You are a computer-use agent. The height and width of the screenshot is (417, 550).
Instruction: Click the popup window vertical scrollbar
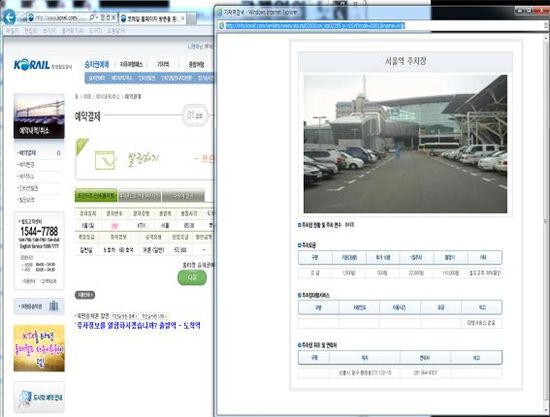click(546, 223)
